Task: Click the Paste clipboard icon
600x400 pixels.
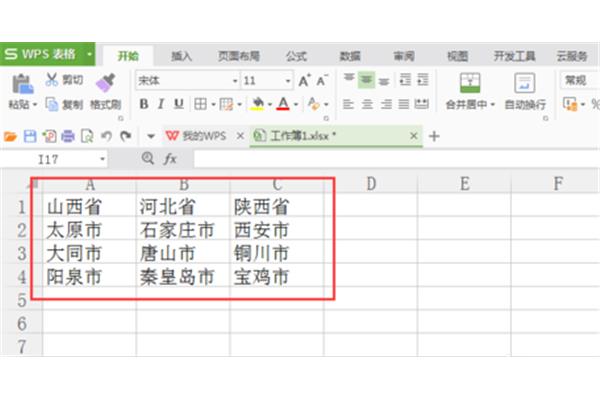Action: click(22, 84)
